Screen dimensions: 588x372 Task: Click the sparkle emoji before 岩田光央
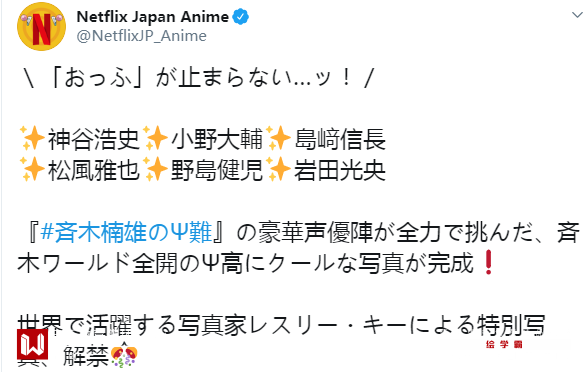point(278,170)
